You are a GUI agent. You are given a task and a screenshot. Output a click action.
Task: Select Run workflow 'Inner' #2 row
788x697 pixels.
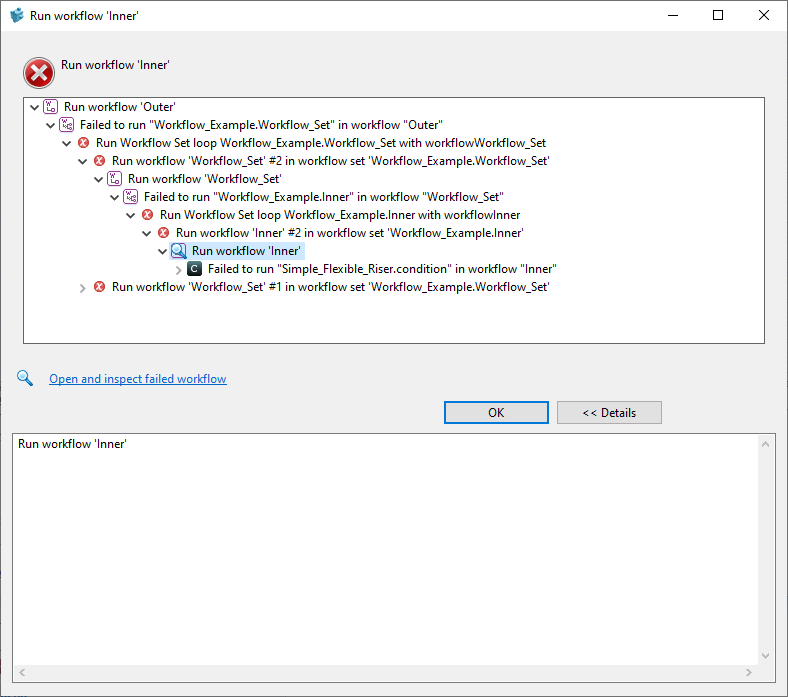349,233
